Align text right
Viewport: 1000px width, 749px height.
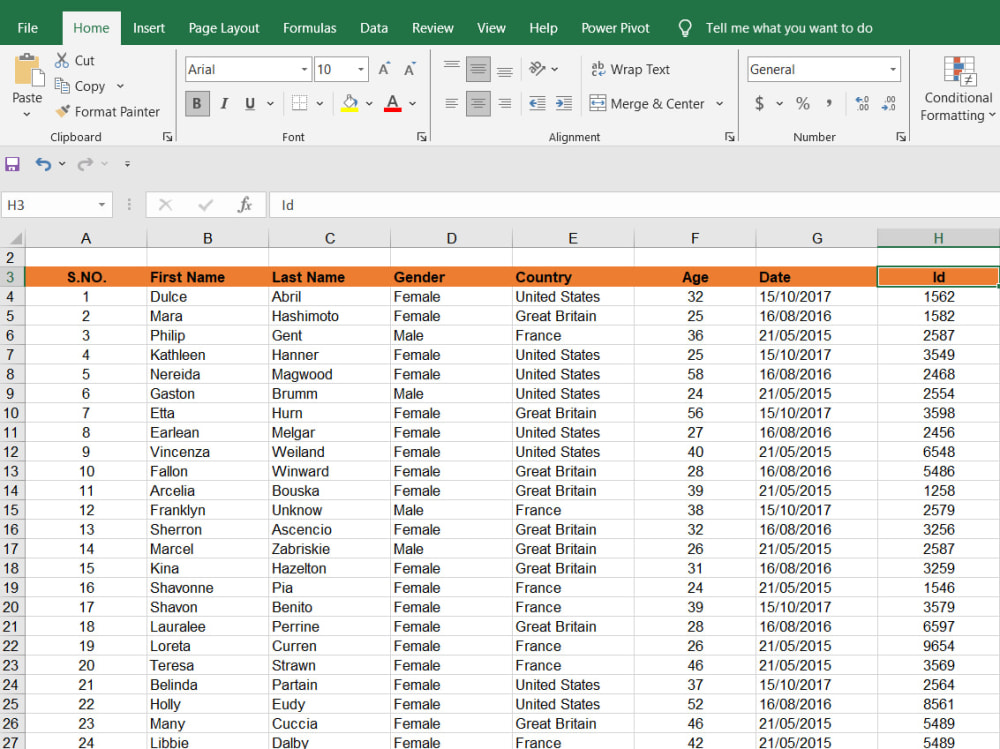click(x=504, y=103)
